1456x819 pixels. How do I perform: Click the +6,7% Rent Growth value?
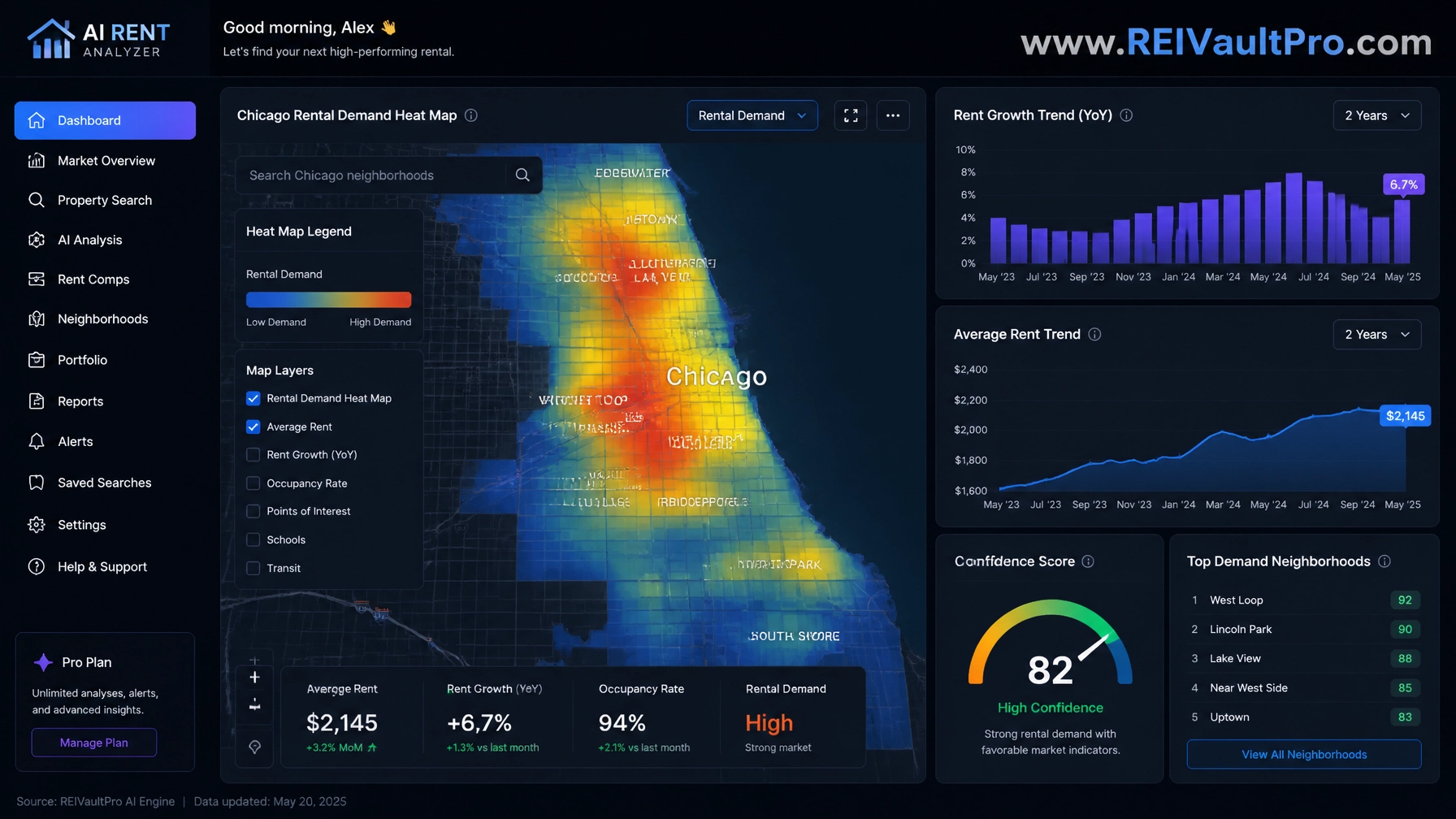[x=479, y=722]
